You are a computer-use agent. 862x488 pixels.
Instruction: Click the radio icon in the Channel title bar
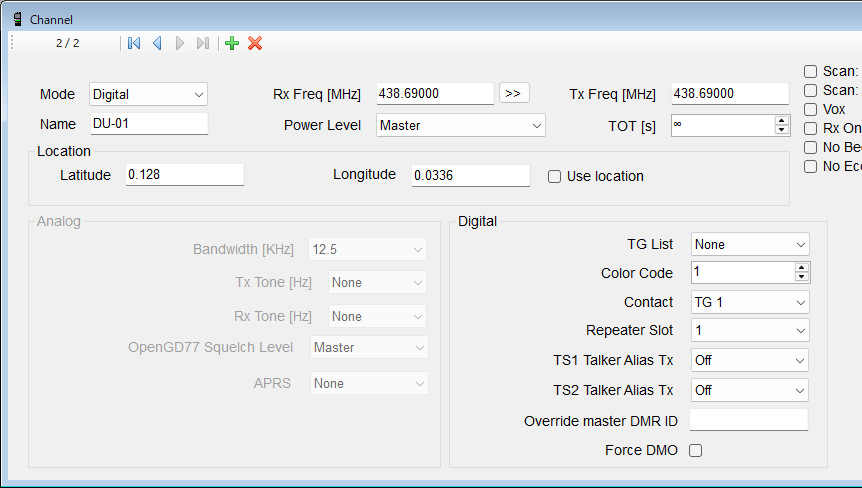[x=17, y=19]
